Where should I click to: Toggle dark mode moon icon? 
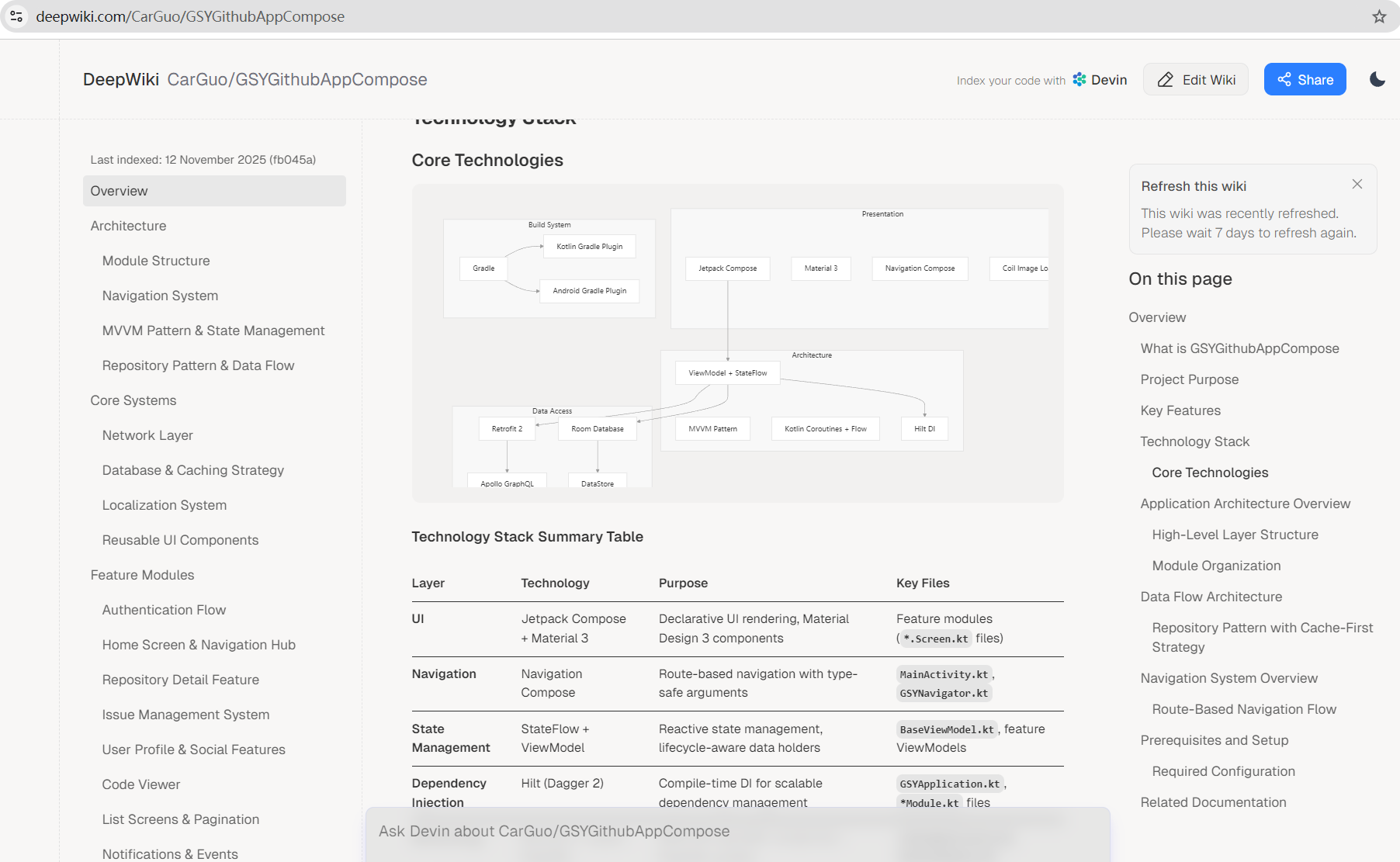tap(1377, 79)
